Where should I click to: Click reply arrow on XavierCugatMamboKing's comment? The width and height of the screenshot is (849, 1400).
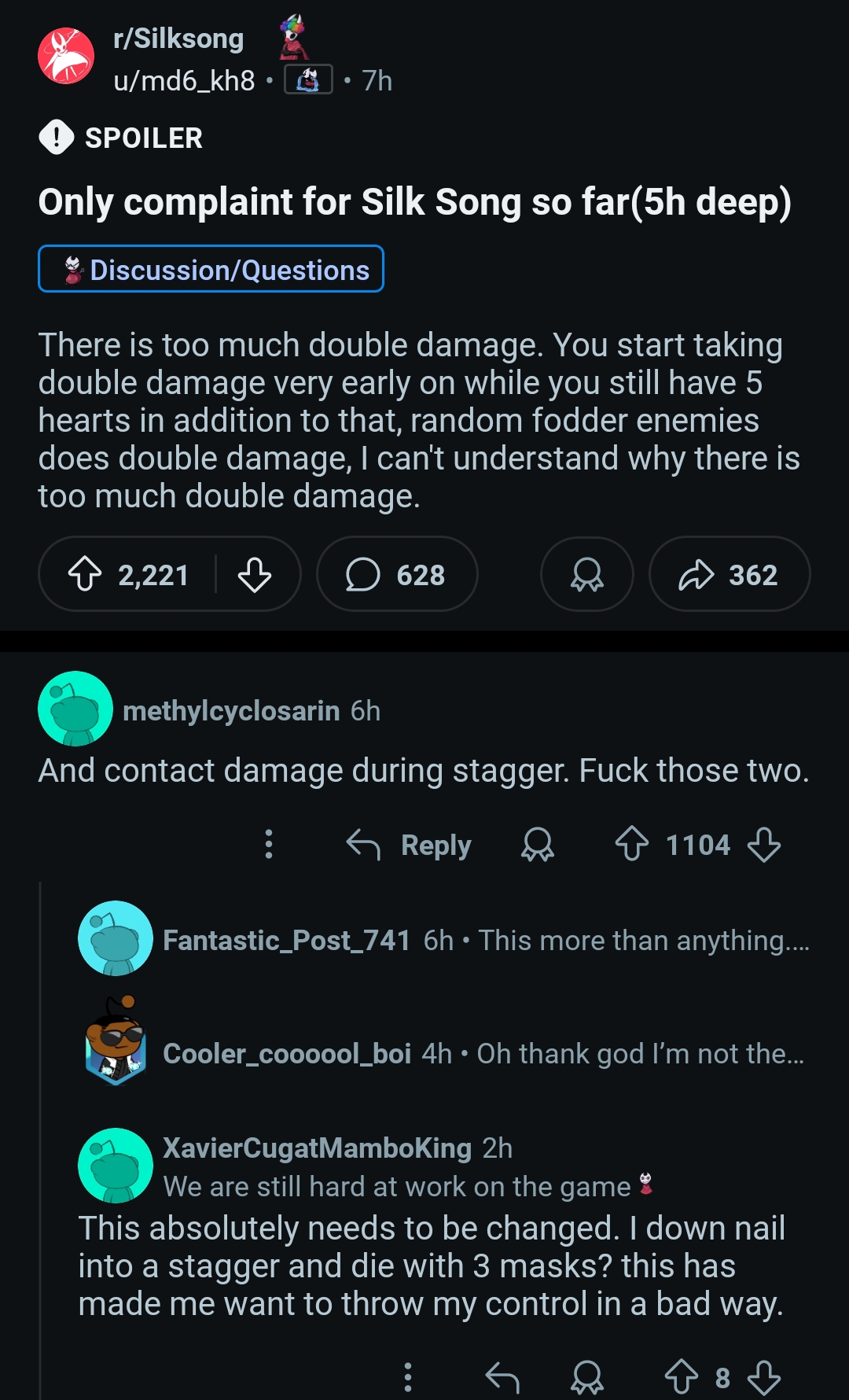(502, 1376)
